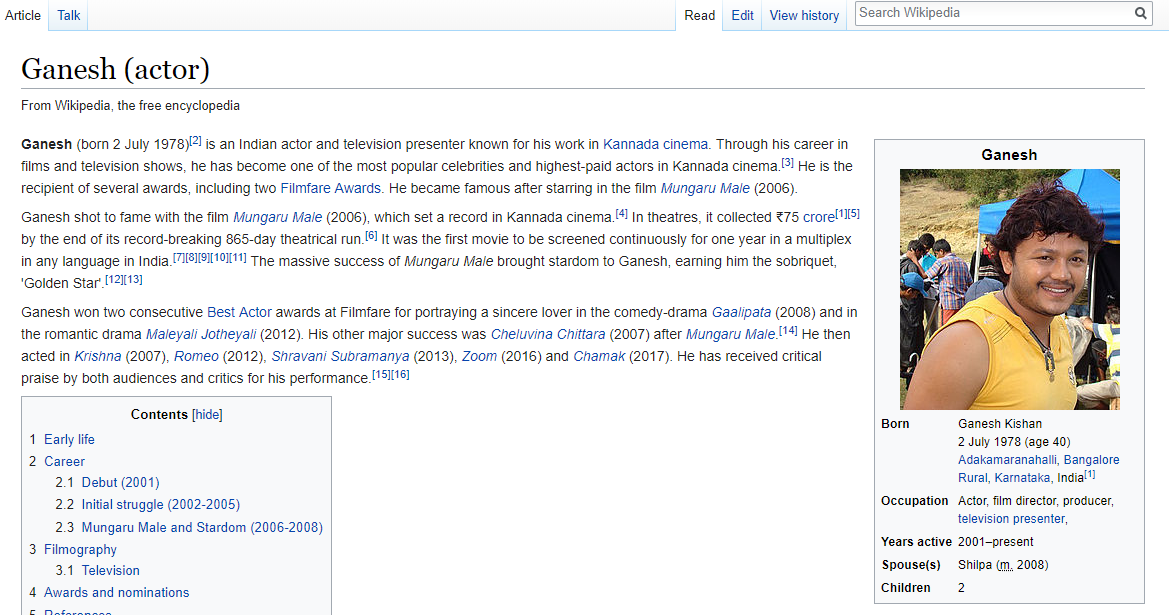Image resolution: width=1169 pixels, height=615 pixels.
Task: Open the television presenter link in infobox
Action: click(1011, 519)
